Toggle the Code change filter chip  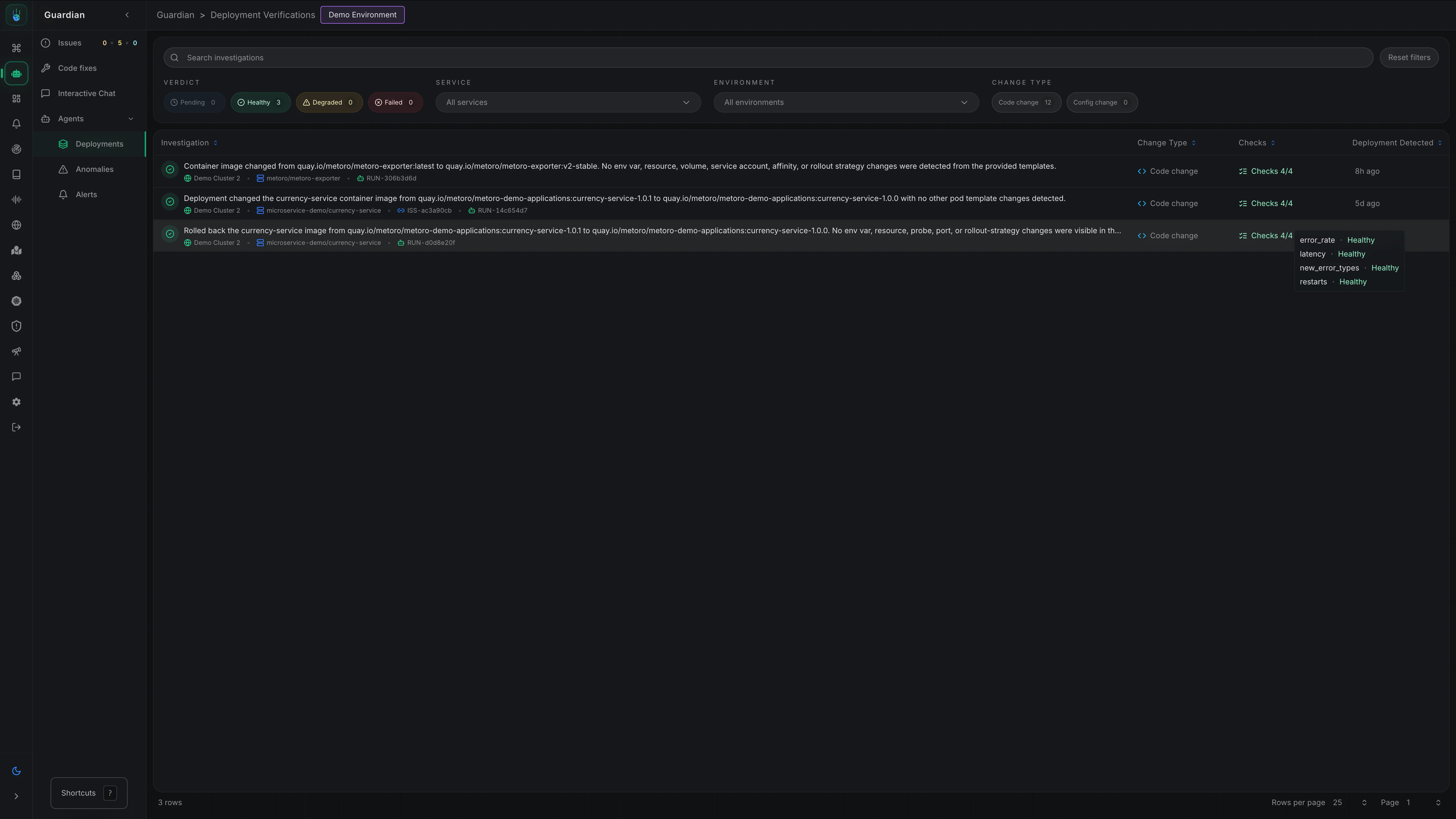tap(1025, 102)
